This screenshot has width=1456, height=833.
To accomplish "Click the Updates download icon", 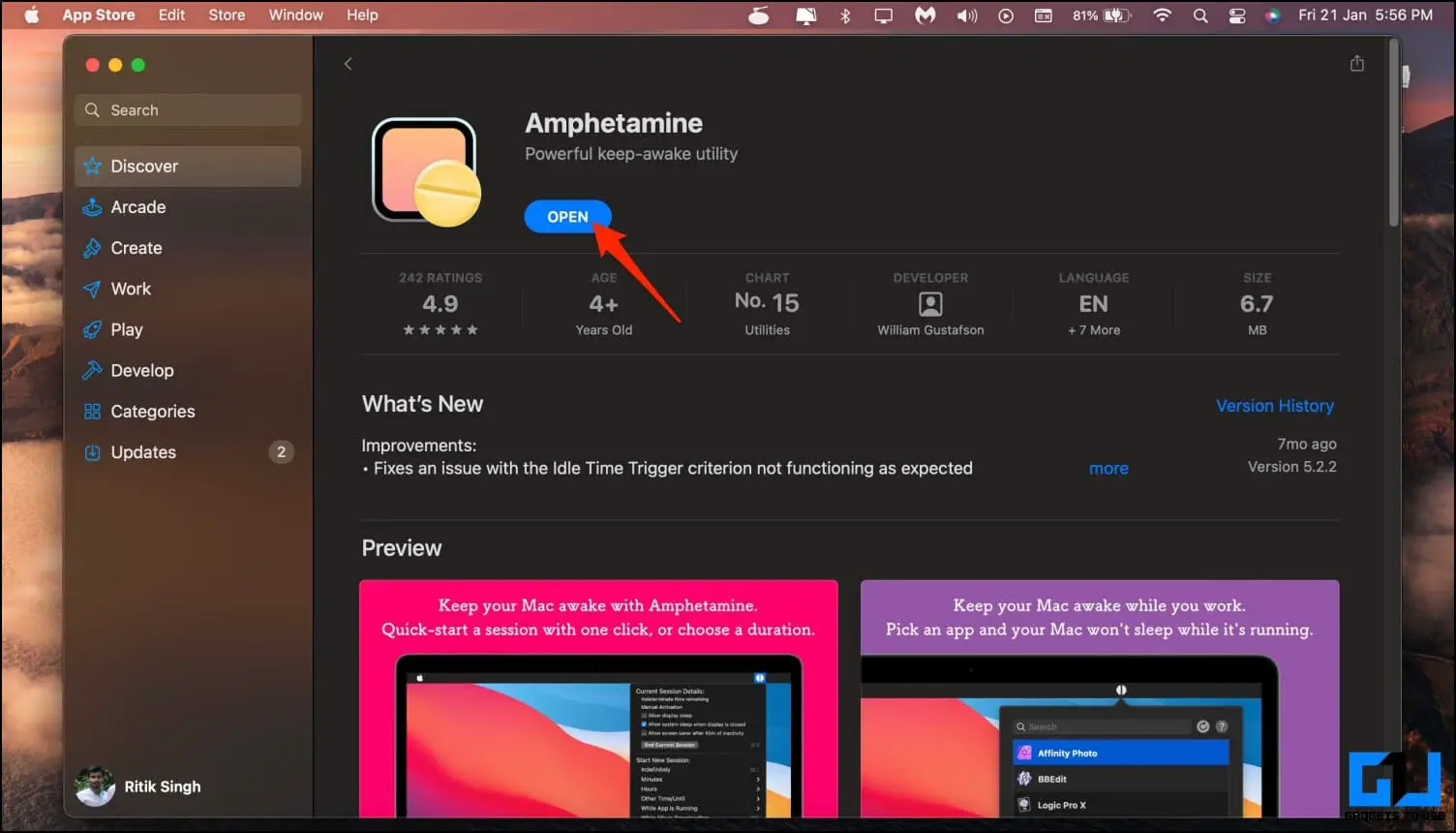I will click(x=92, y=452).
